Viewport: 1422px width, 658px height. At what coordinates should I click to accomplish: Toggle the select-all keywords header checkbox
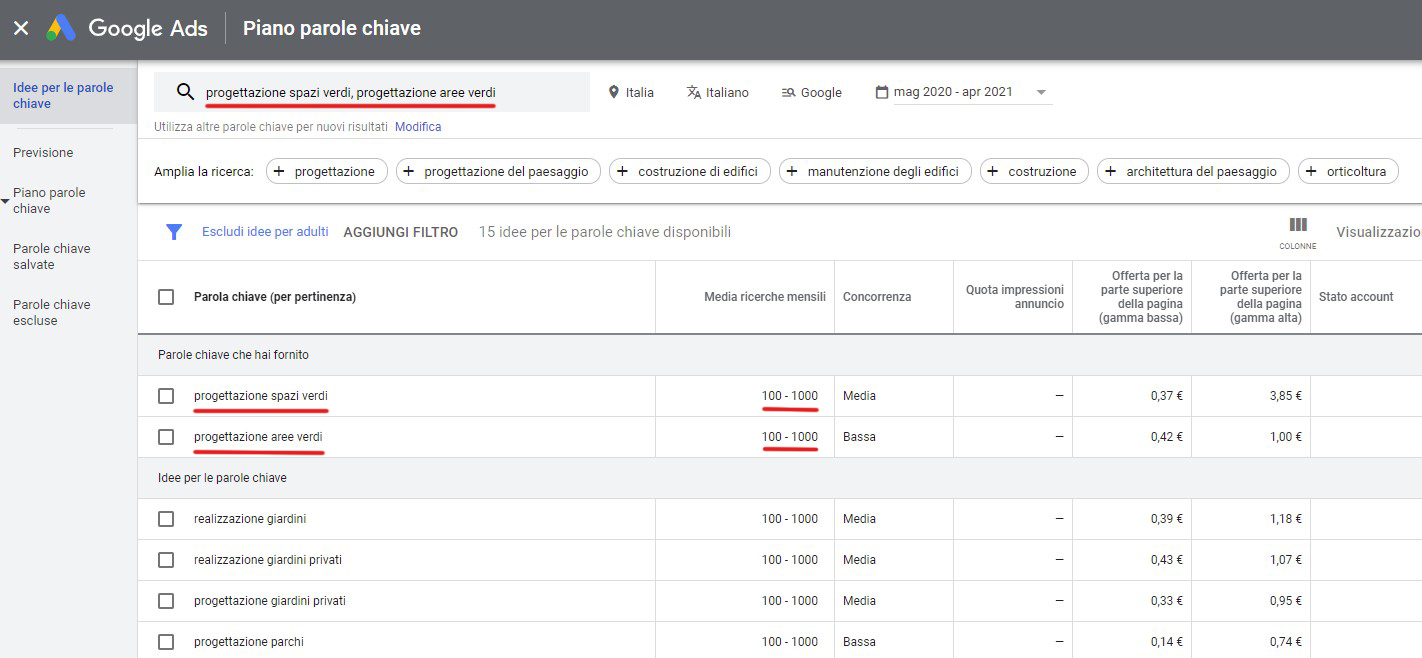pyautogui.click(x=166, y=297)
